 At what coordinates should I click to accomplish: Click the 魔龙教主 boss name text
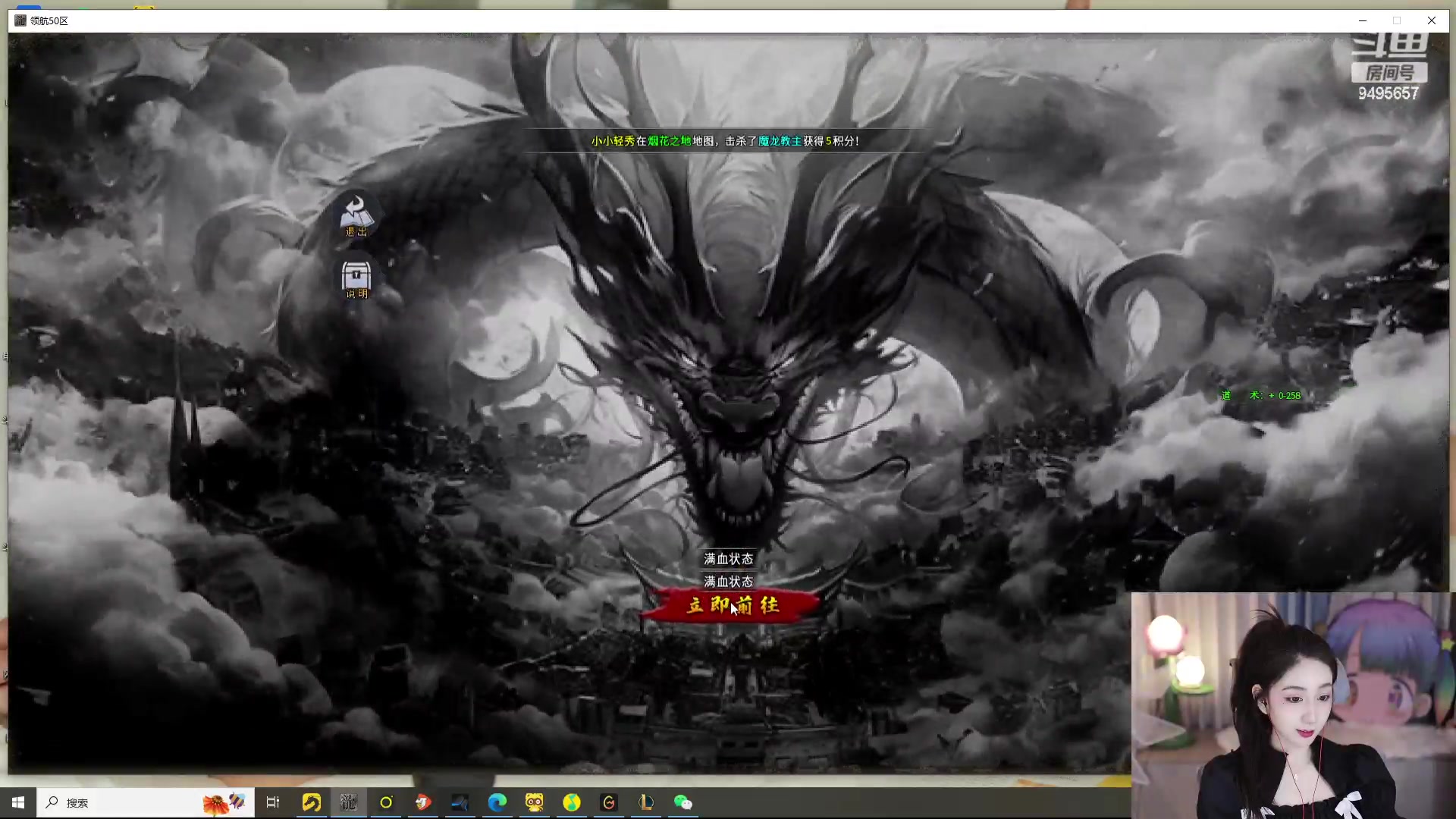[x=780, y=141]
